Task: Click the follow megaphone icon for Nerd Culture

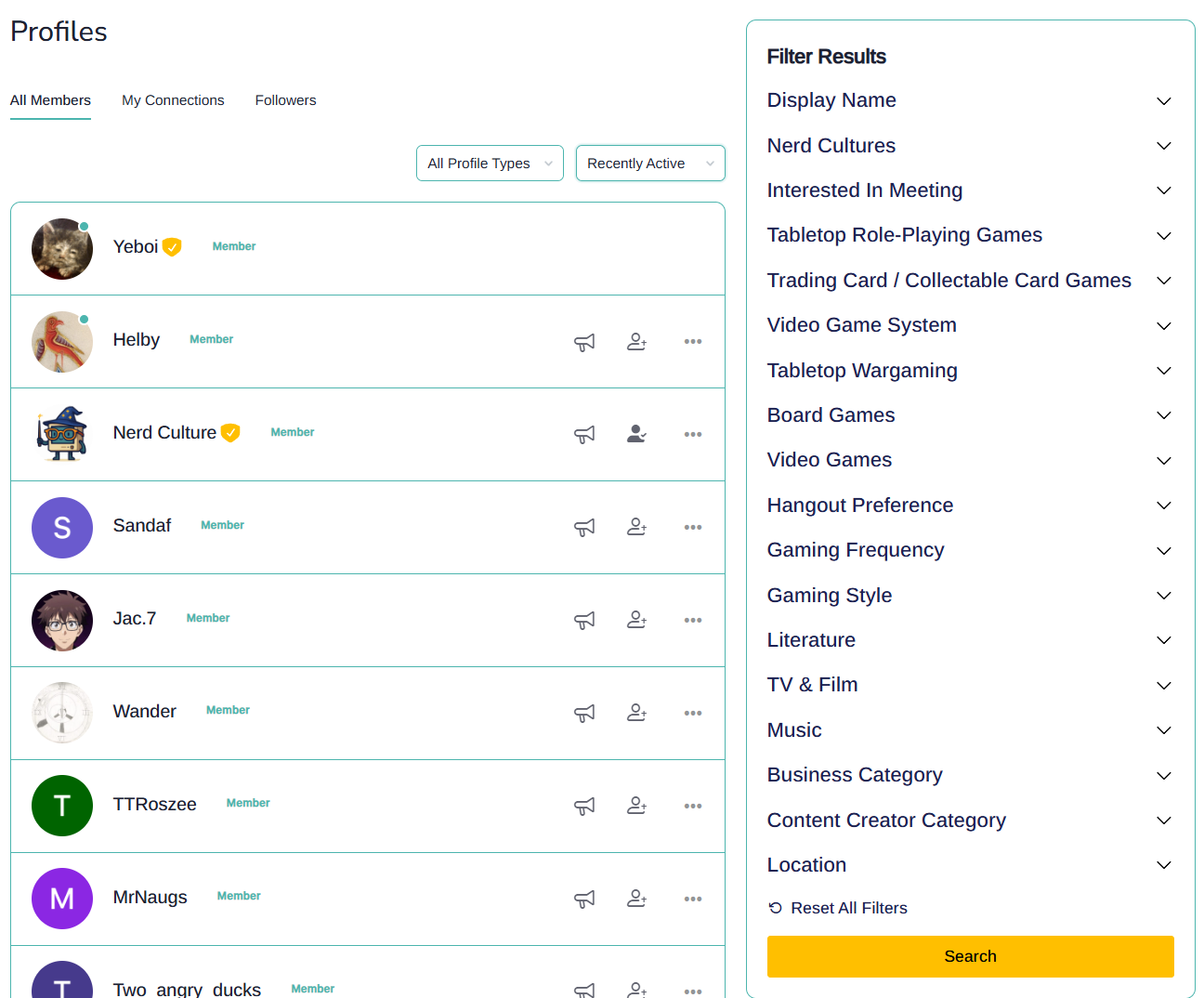Action: point(584,434)
